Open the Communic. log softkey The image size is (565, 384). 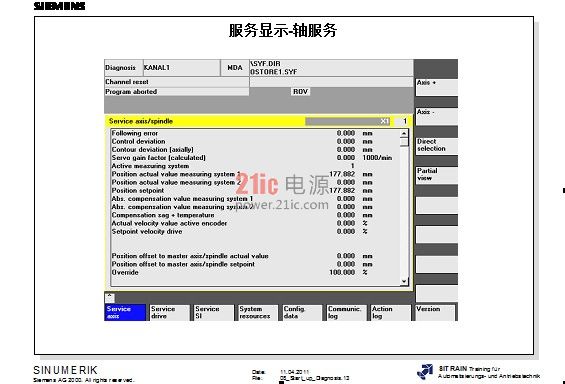click(x=346, y=312)
